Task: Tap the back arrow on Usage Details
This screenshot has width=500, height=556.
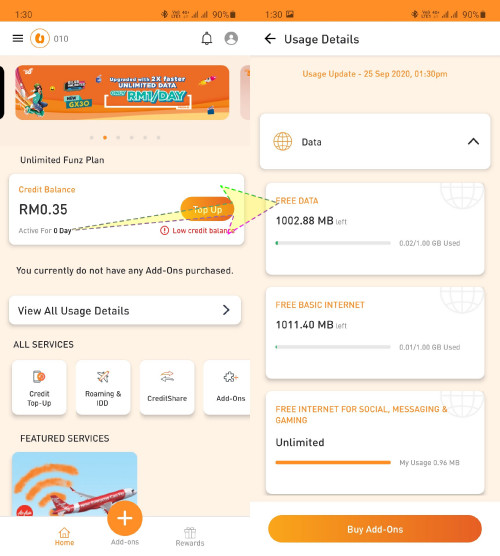Action: point(270,39)
